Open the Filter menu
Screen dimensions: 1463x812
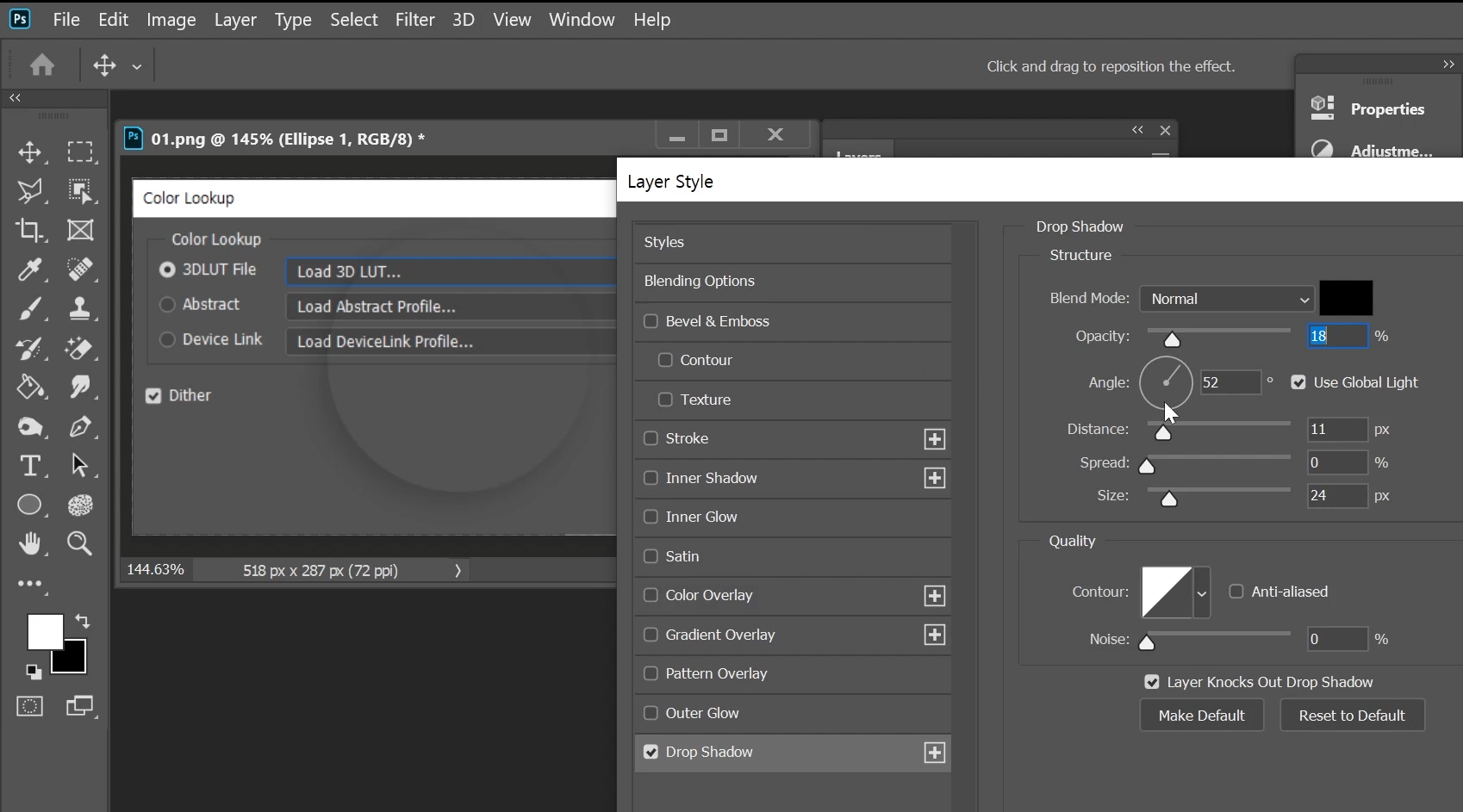(414, 19)
